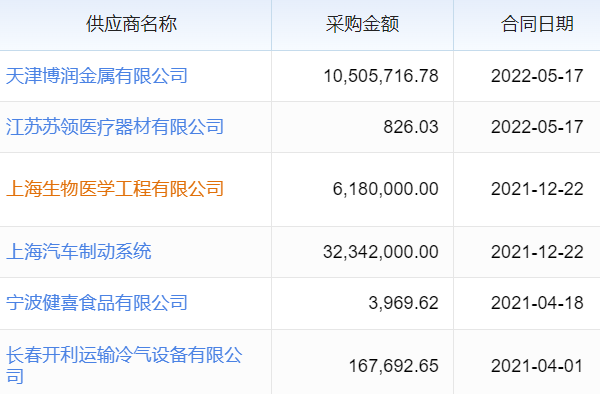
Task: Open supplier link 上海汽车制动系统
Action: 78,252
